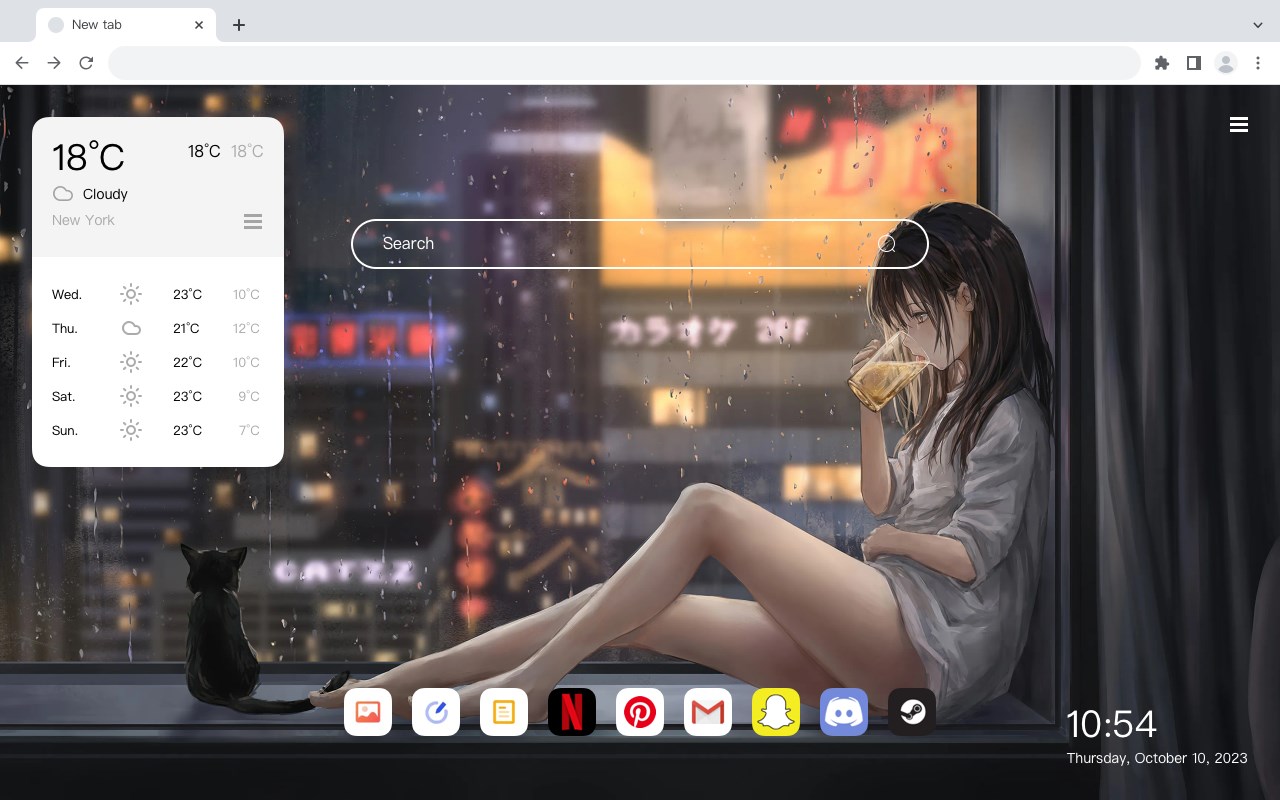The width and height of the screenshot is (1280, 800).
Task: Click the 10:54 clock display
Action: [1111, 724]
